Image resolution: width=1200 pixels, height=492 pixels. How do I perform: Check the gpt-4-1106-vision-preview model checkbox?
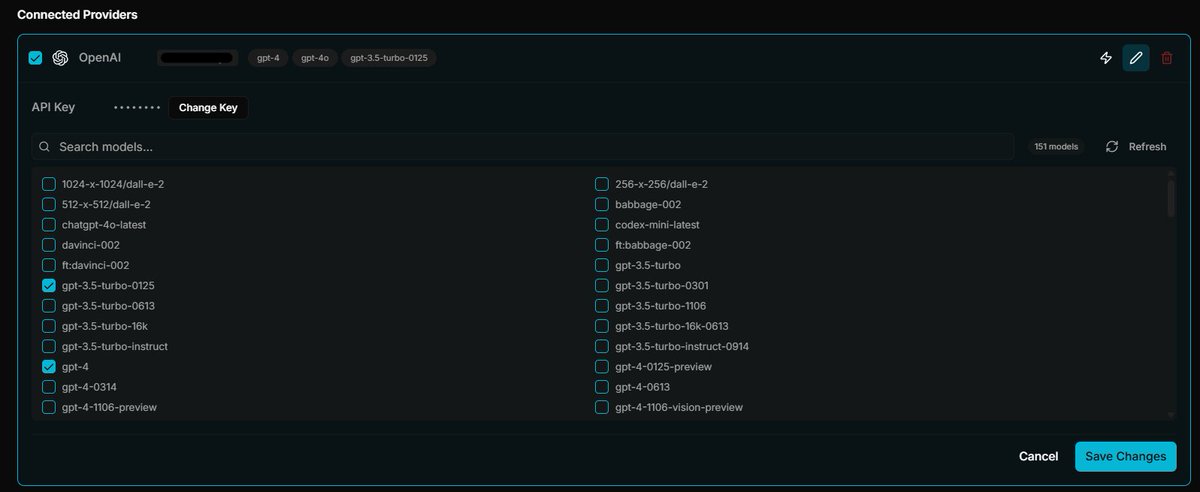(602, 407)
